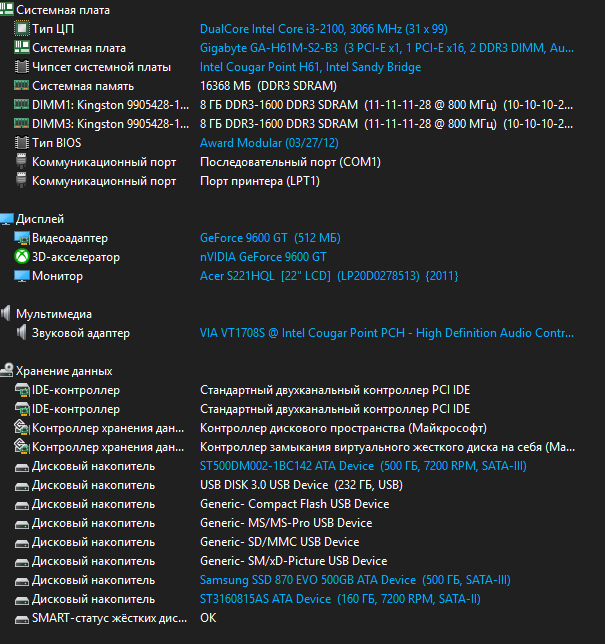
Task: Select the Монитор field label
Action: 58,276
